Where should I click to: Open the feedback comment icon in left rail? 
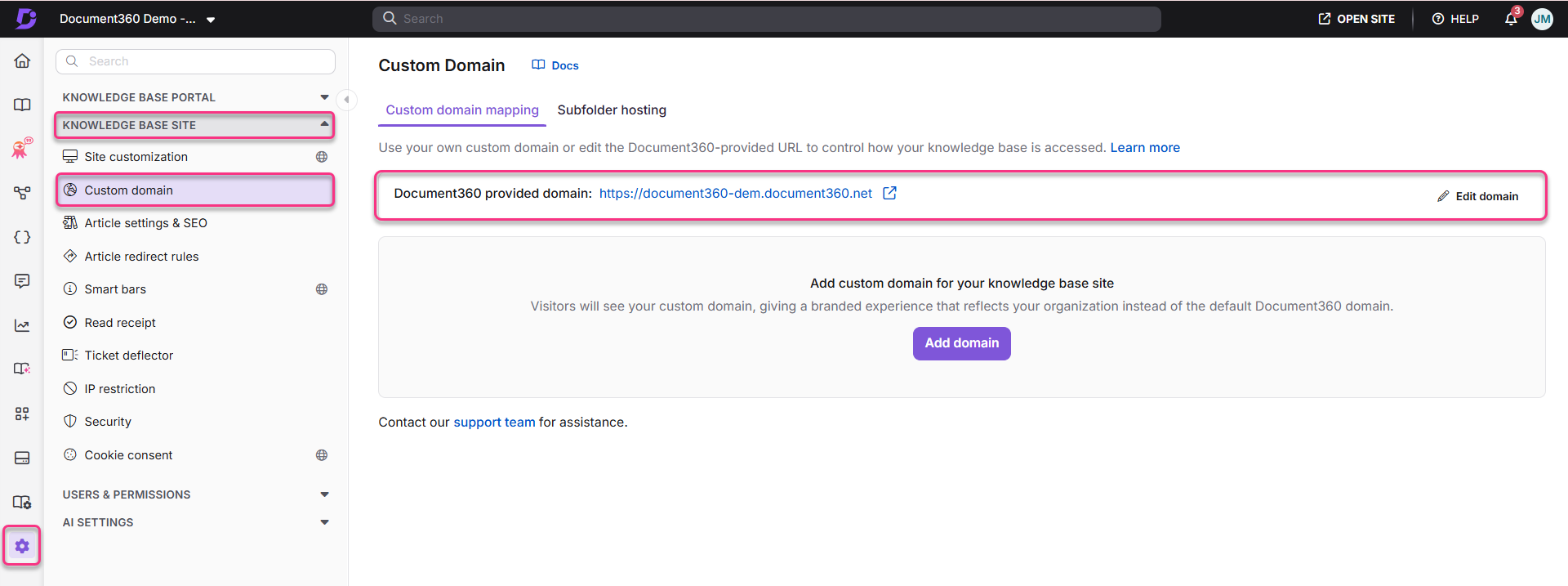coord(22,281)
